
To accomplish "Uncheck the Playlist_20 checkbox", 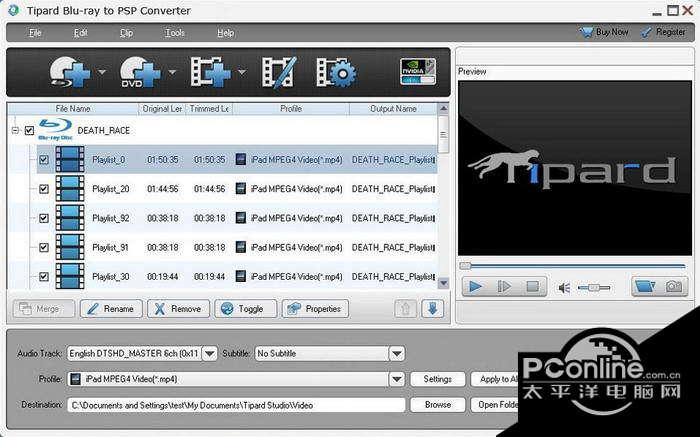I will coord(44,189).
